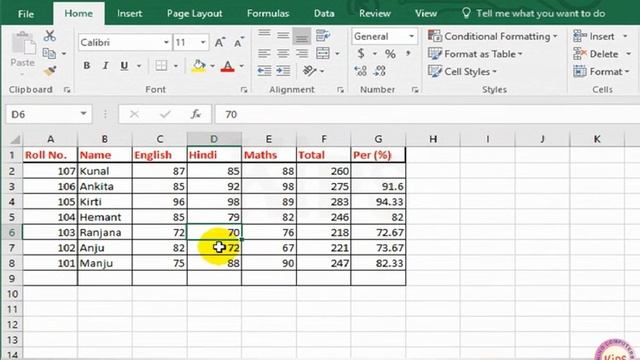Click the formula bar showing 70
Screen dimensions: 640x360
[x=427, y=114]
